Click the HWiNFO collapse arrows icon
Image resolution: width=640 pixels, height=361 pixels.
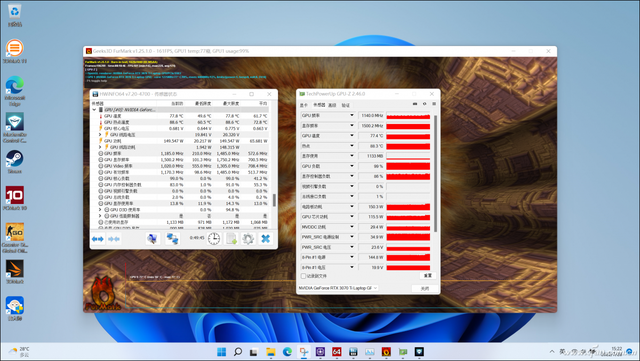pos(114,239)
